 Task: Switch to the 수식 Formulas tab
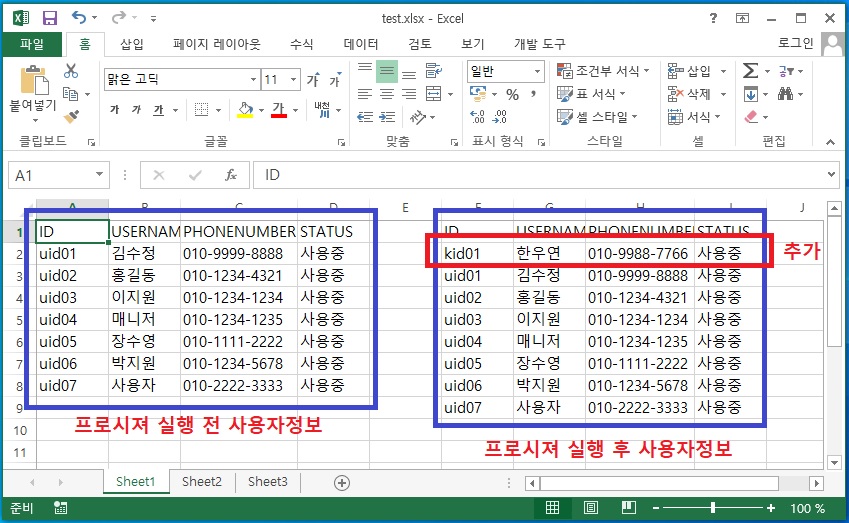coord(302,44)
